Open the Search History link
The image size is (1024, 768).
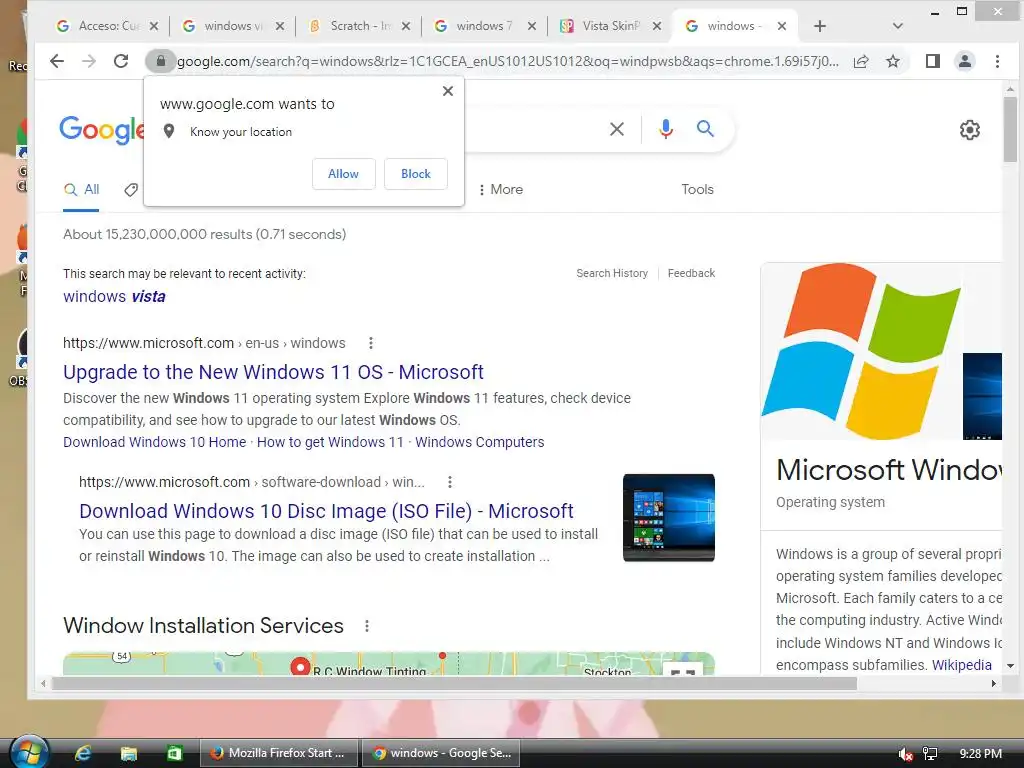(612, 273)
